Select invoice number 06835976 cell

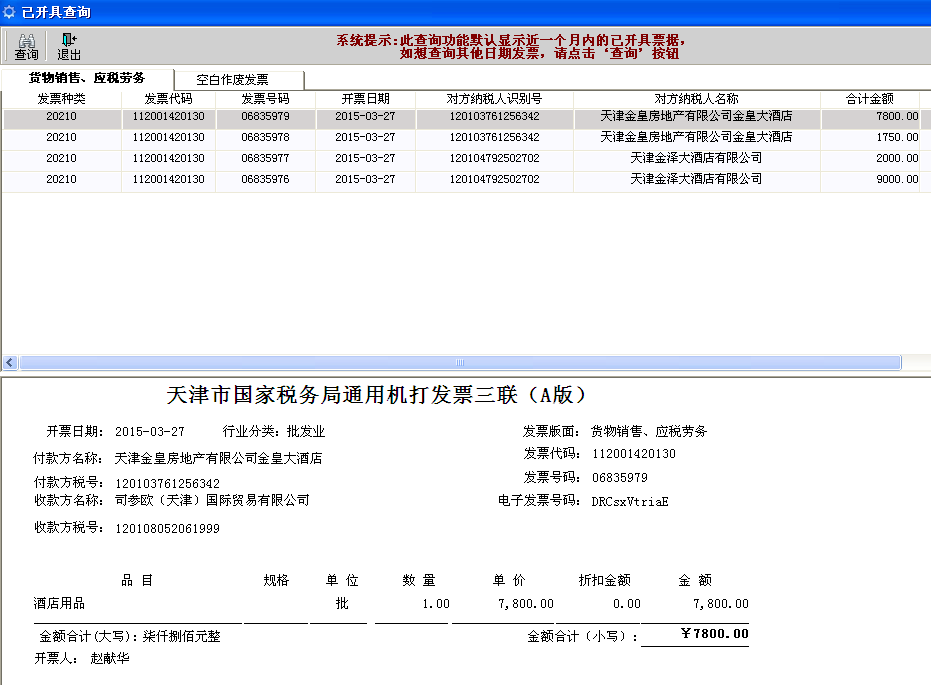coord(265,179)
